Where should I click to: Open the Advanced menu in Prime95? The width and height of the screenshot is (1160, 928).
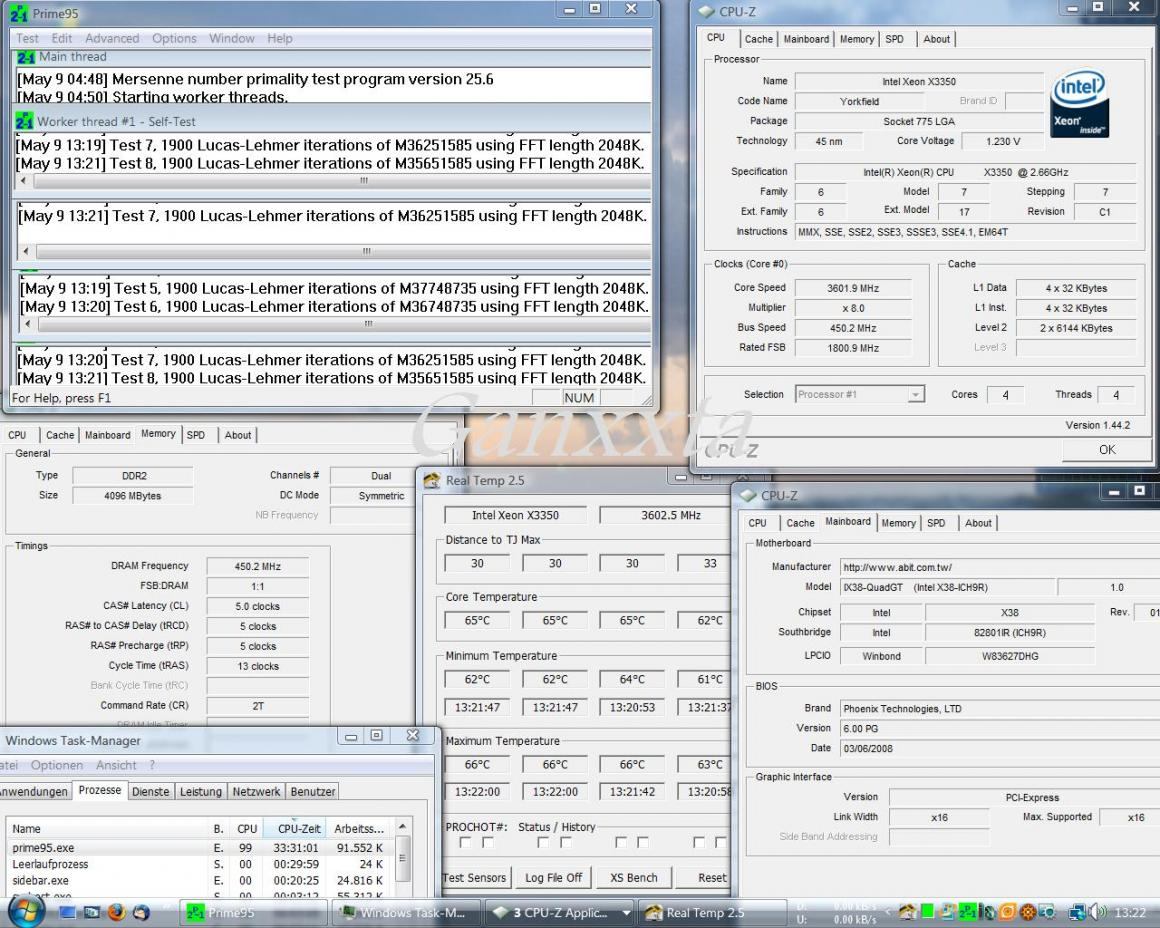coord(112,38)
